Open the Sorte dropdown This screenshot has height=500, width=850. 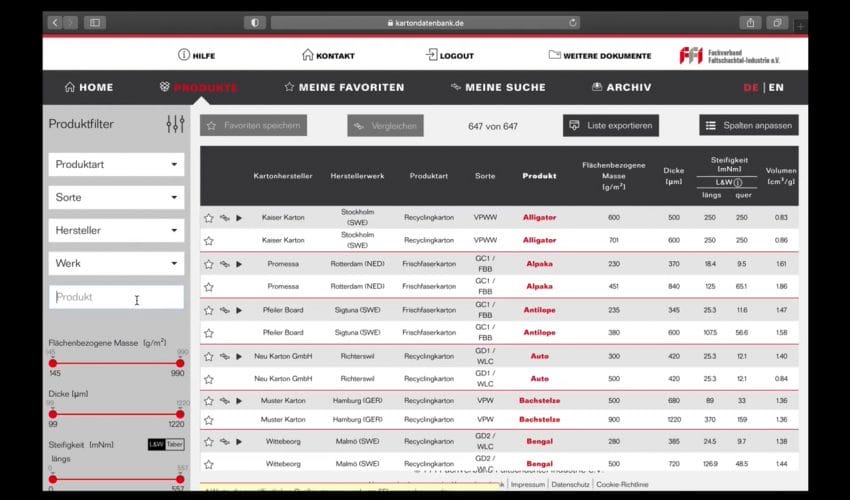pyautogui.click(x=117, y=197)
